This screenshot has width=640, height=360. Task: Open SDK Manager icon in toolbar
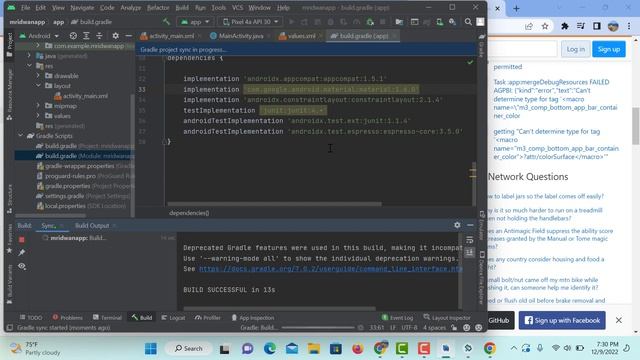tap(452, 22)
